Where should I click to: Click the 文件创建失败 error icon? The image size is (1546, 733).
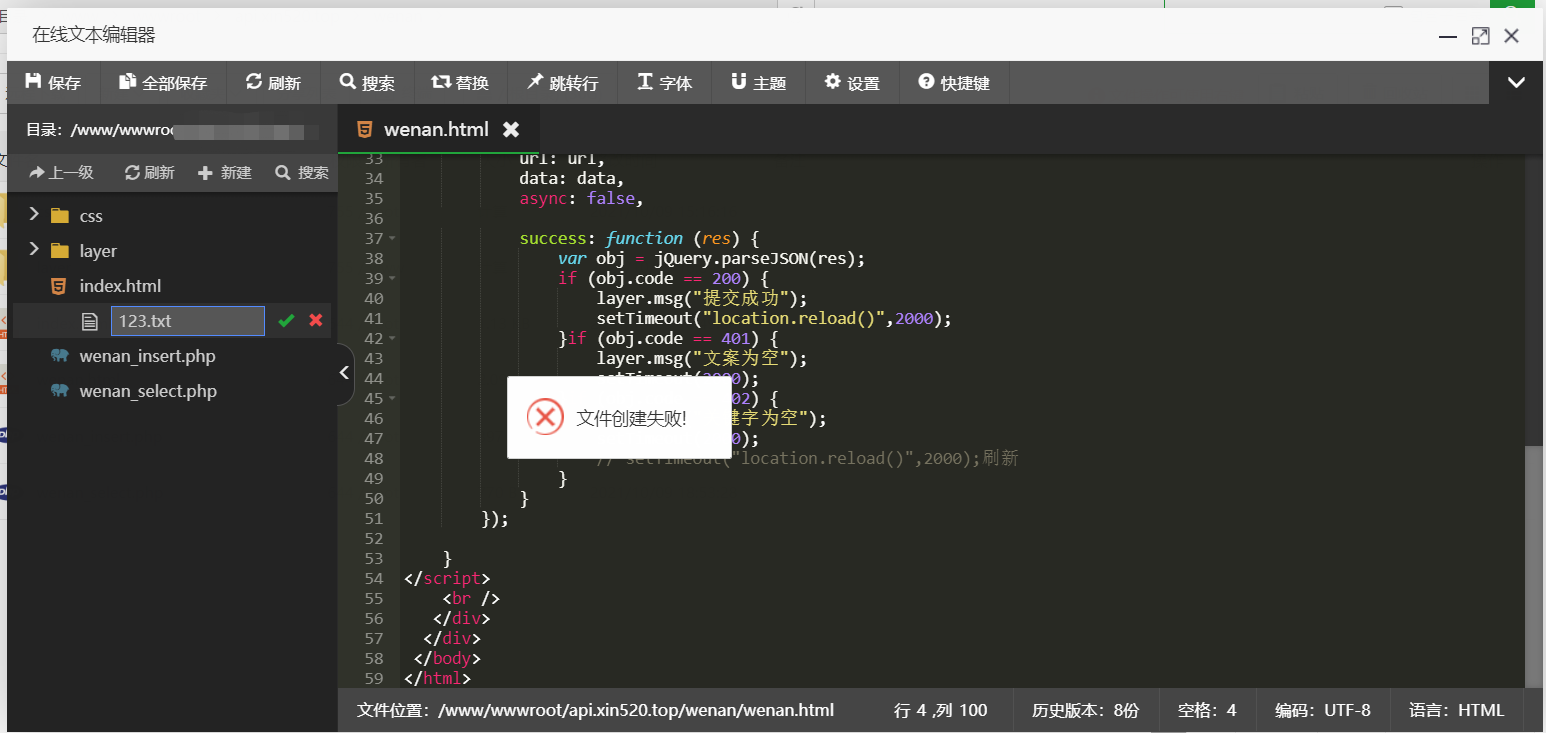point(545,418)
